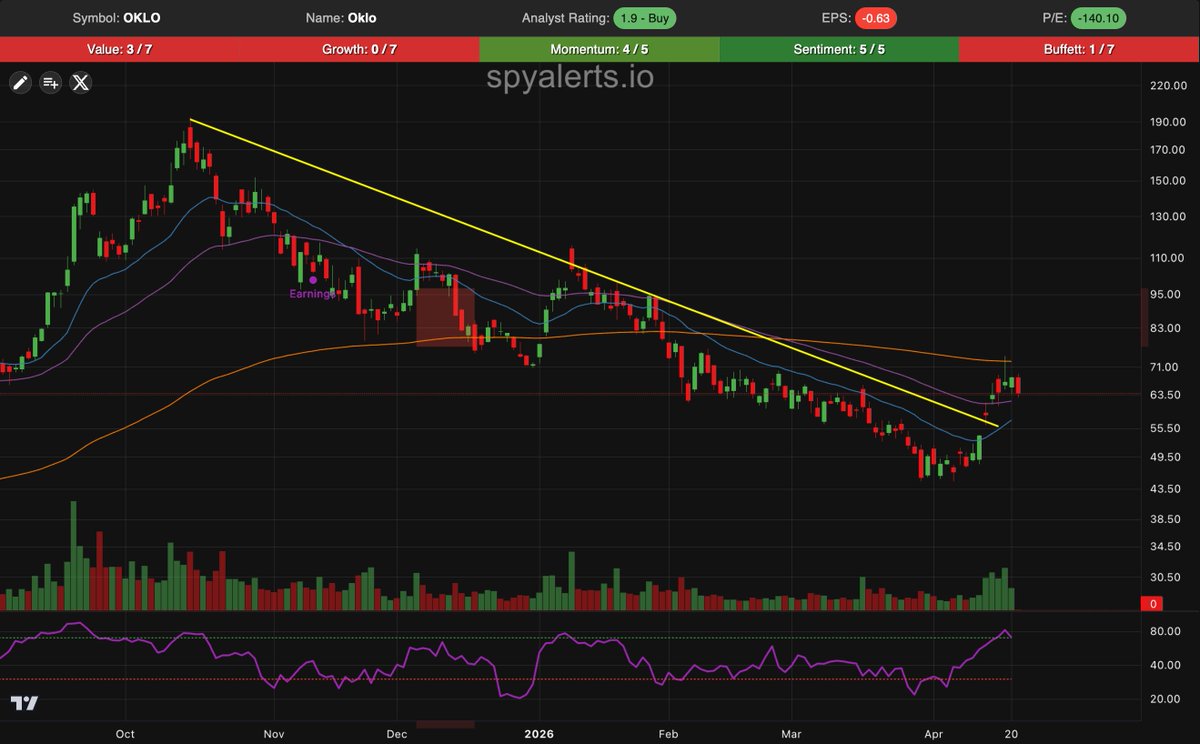Click the Apr label on time axis
This screenshot has height=744, width=1200.
(x=932, y=733)
